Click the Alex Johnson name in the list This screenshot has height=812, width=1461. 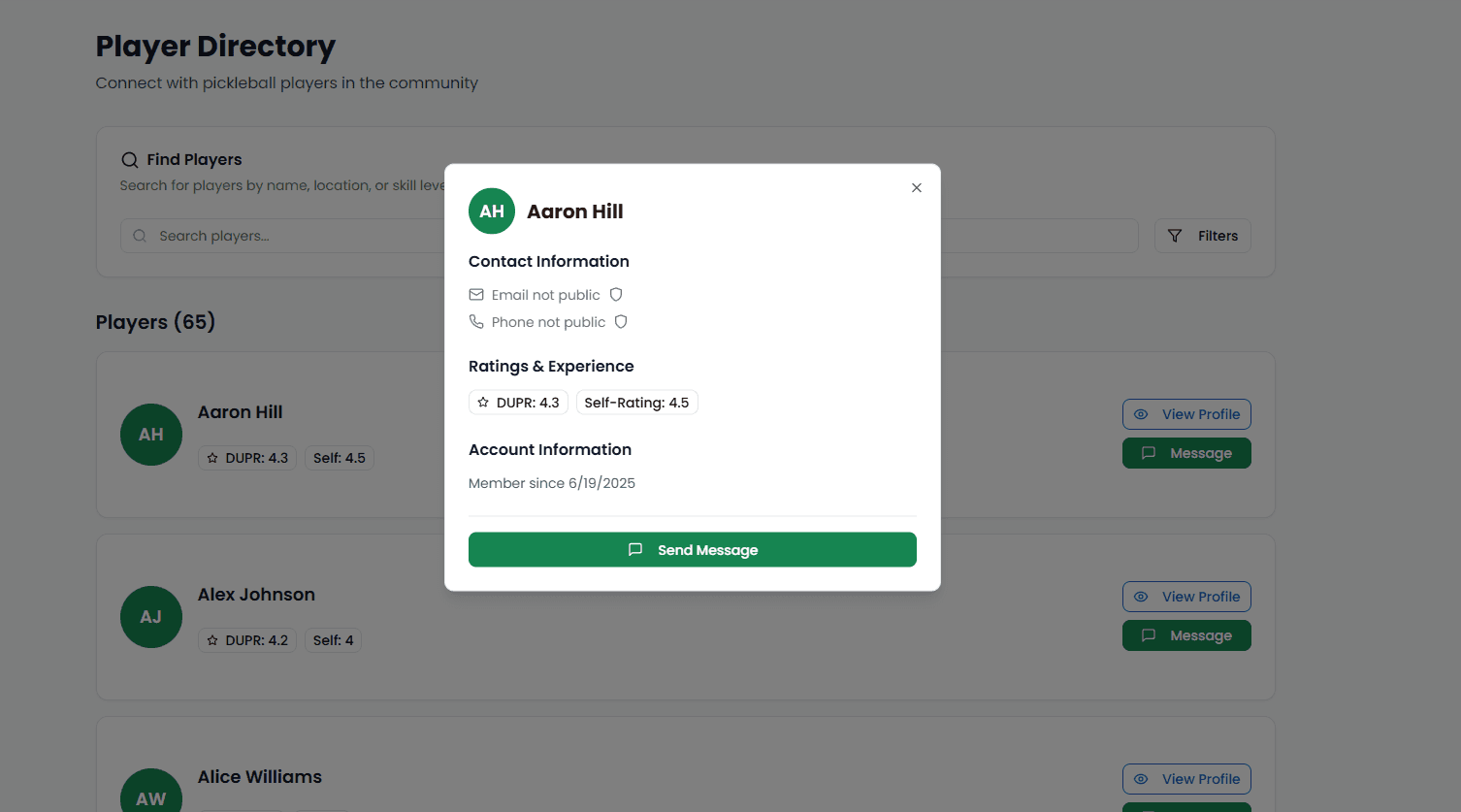[256, 595]
